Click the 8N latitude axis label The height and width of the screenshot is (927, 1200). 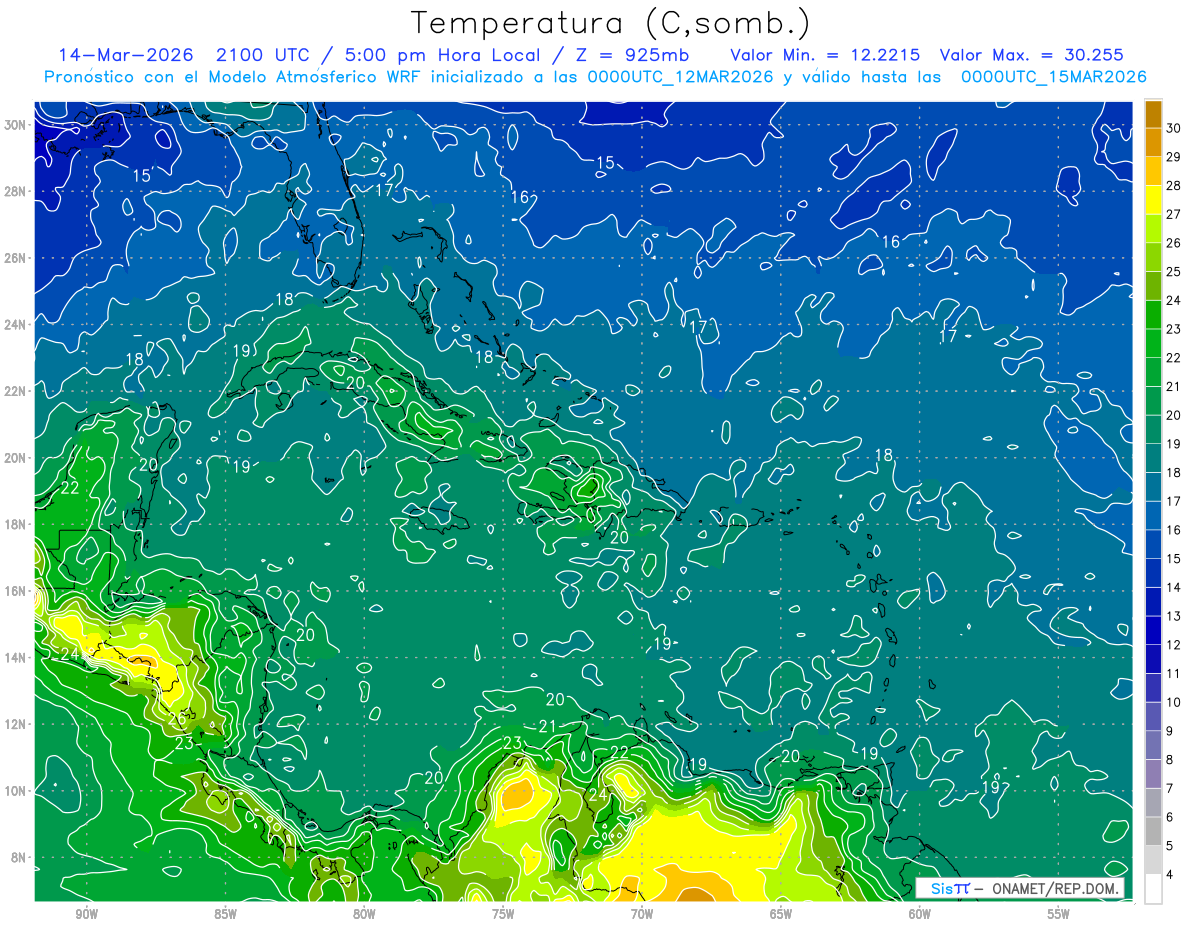(19, 857)
